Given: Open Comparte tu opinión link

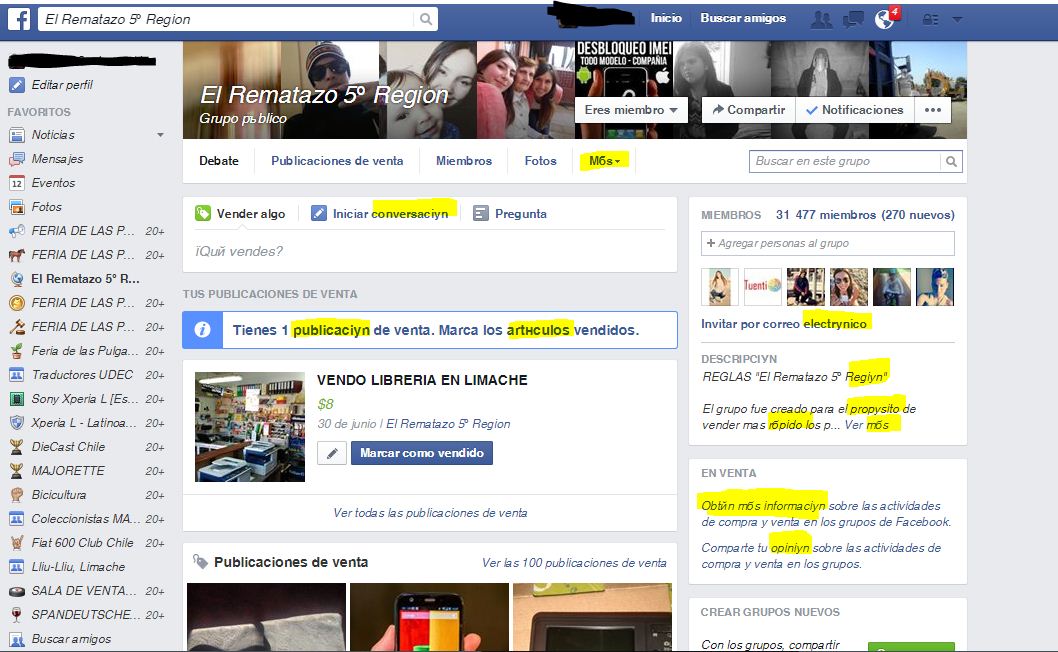Looking at the screenshot, I should 755,547.
